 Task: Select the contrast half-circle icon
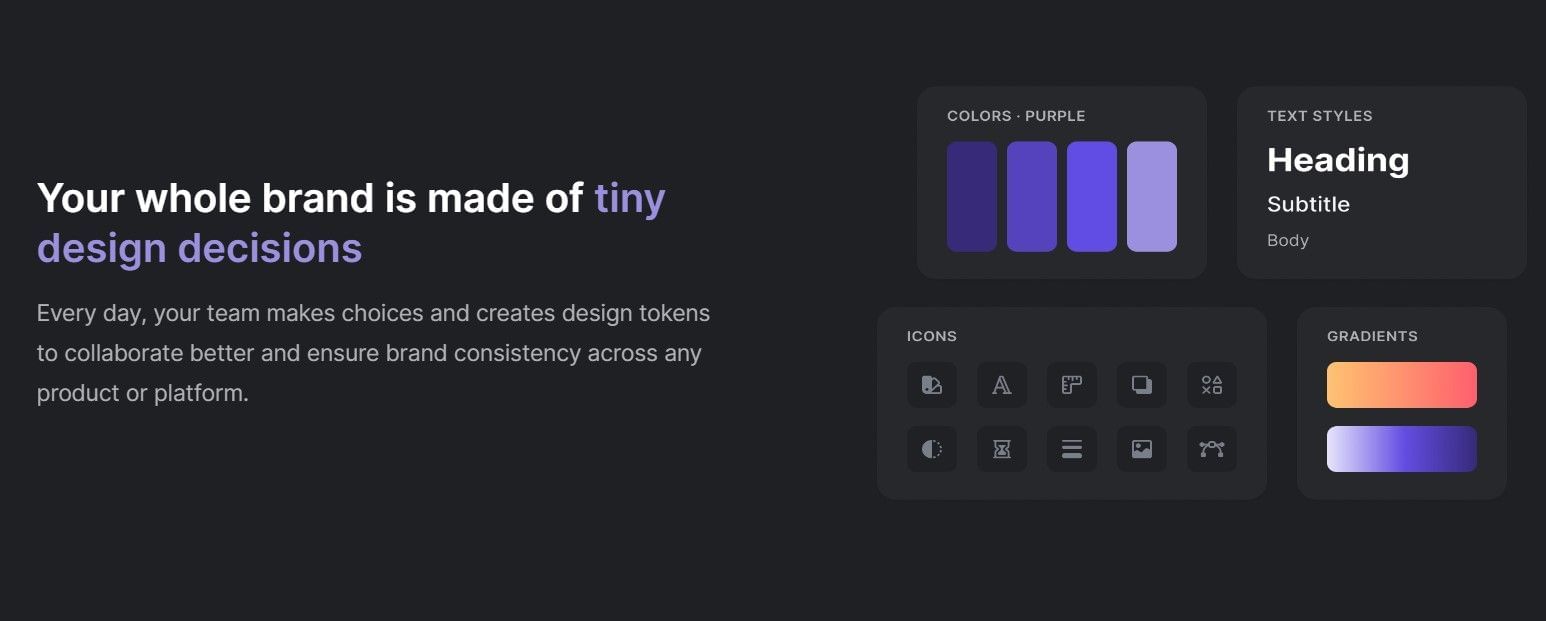pyautogui.click(x=931, y=449)
